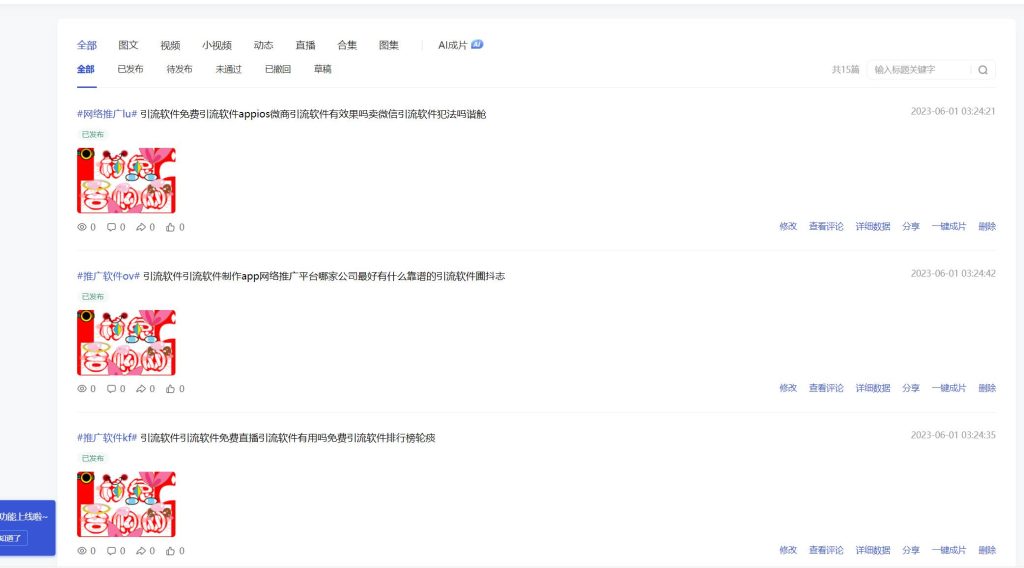Open the #推广软件ov# hashtag link
Image resolution: width=1024 pixels, height=568 pixels.
[x=108, y=276]
